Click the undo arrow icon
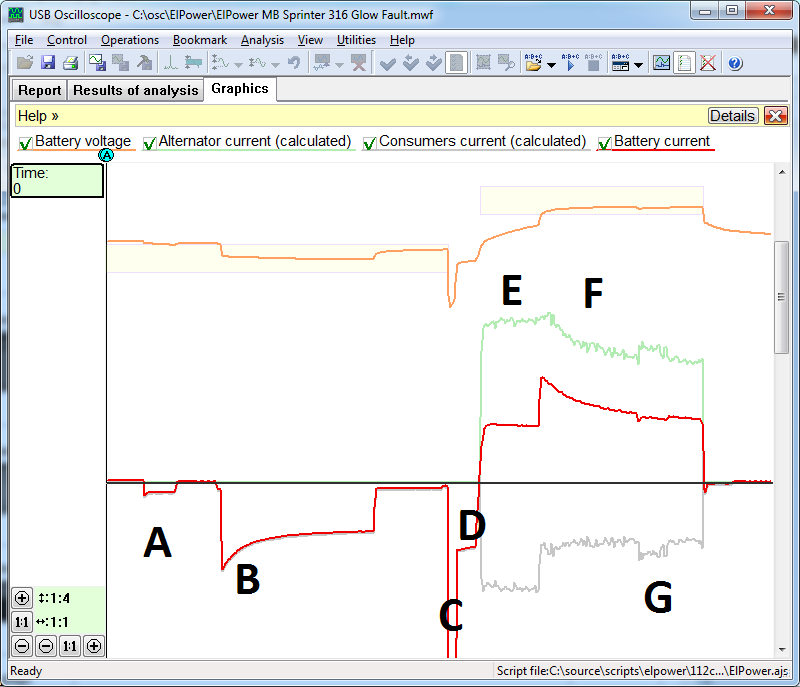800x687 pixels. tap(294, 63)
